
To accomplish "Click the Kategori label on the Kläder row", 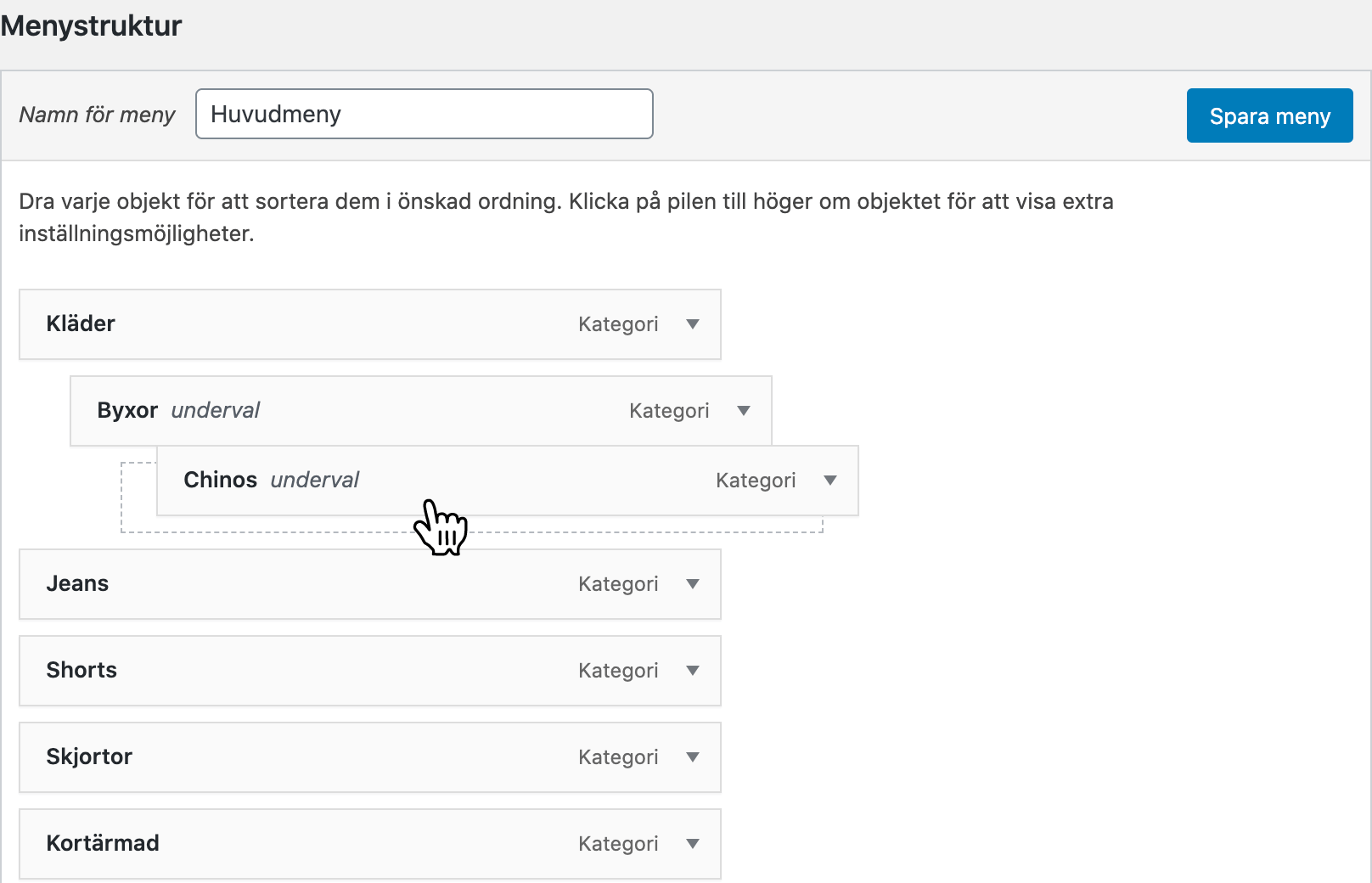I will [618, 324].
